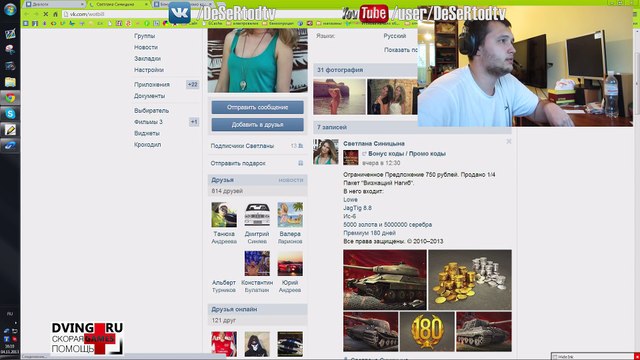
Task: Click the browser back arrow
Action: point(27,14)
